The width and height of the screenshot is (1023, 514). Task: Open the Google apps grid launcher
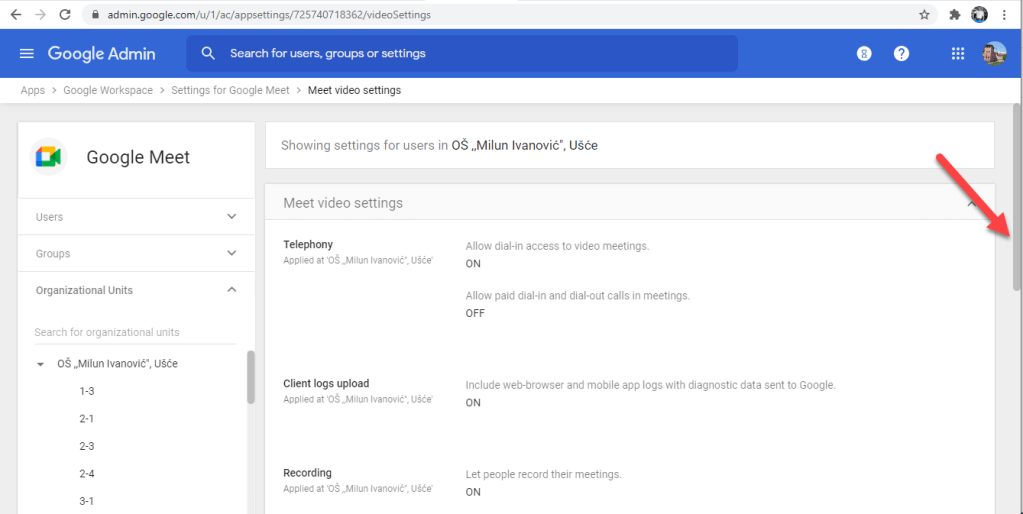point(957,53)
